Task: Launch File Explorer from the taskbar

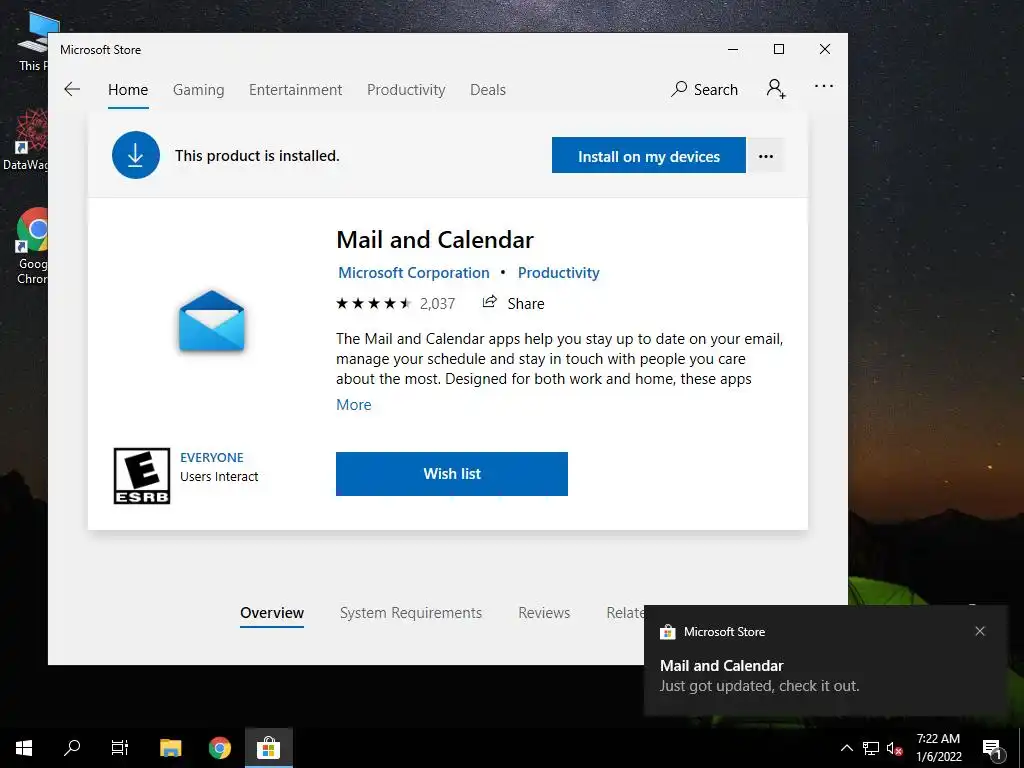Action: (170, 748)
